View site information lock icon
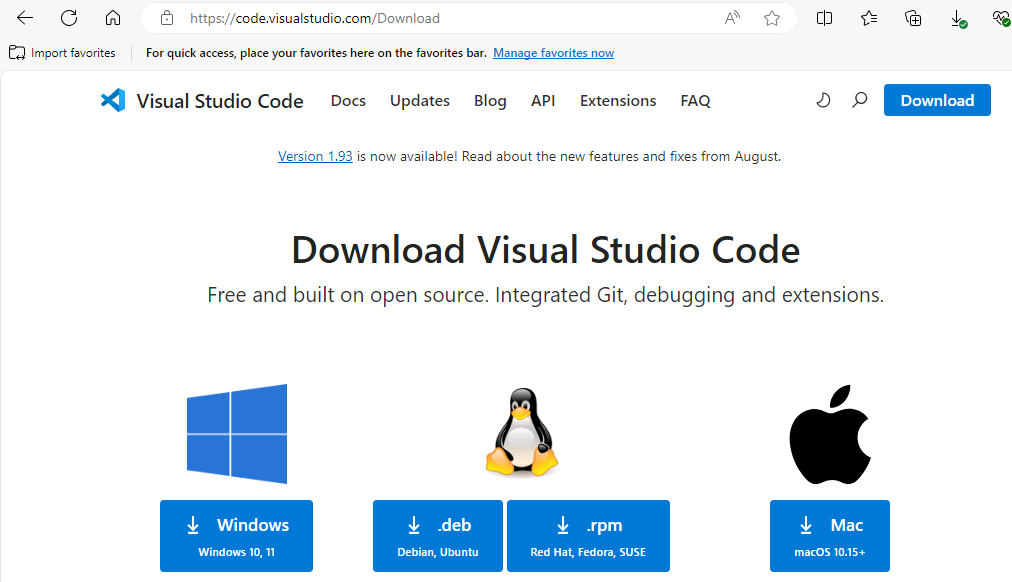 (x=167, y=18)
